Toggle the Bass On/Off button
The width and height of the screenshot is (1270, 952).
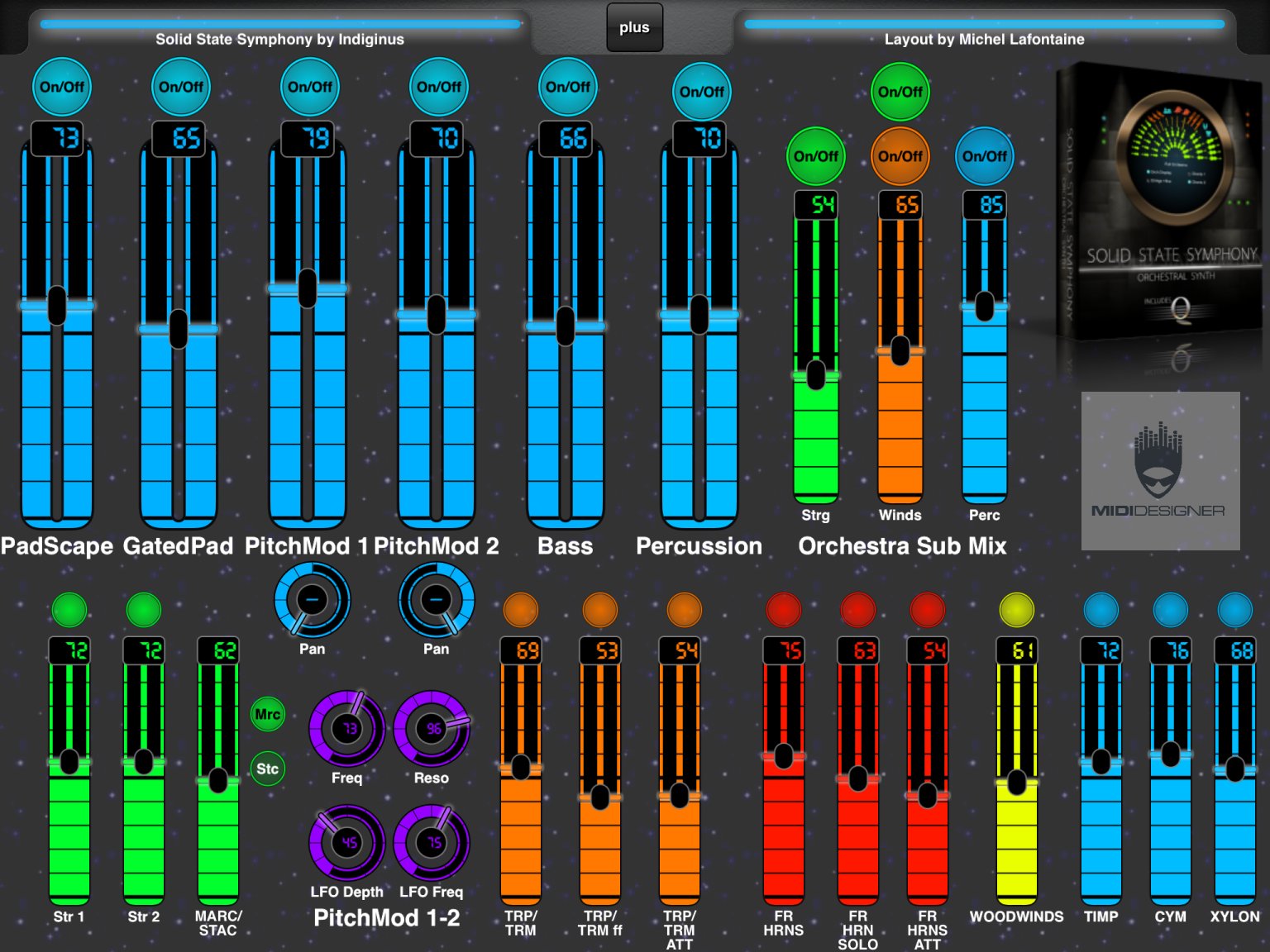pos(568,87)
